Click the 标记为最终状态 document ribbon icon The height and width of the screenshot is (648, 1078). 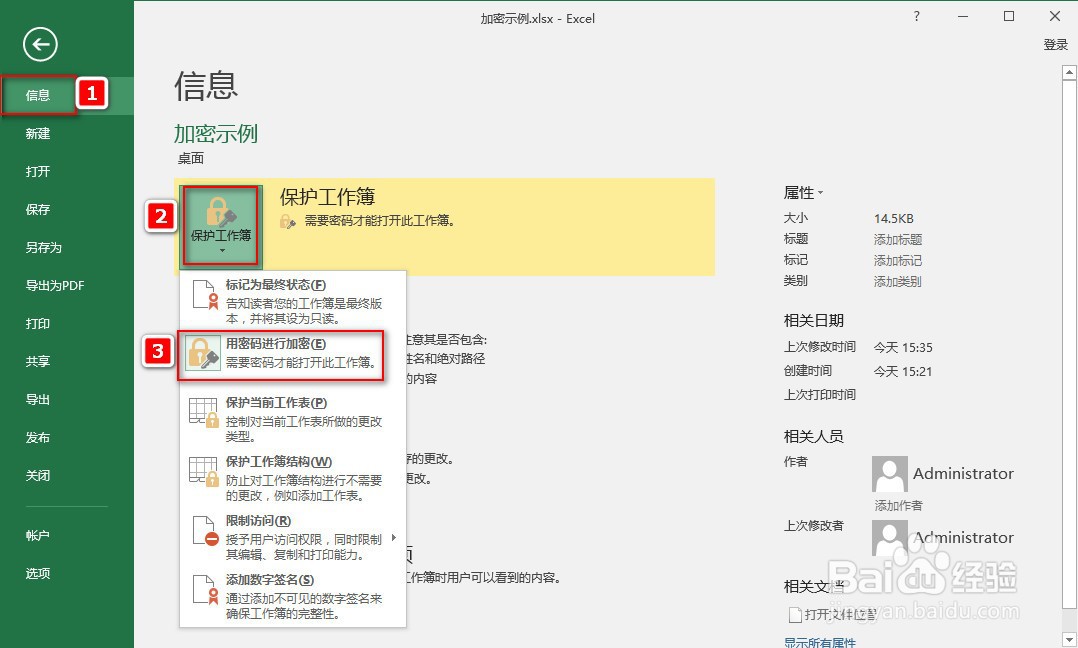204,294
